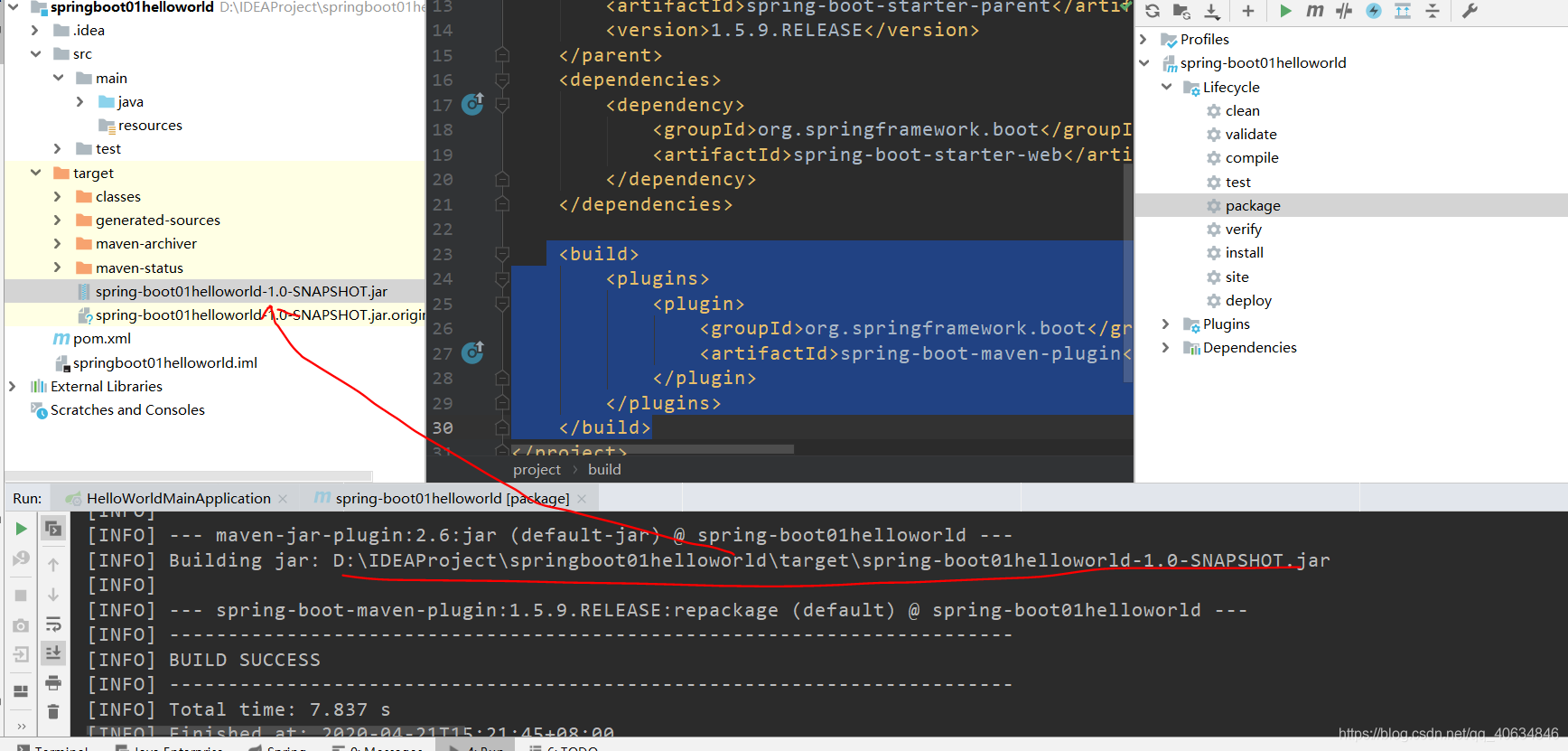Fold dependencies tag at line 16
Image resolution: width=1568 pixels, height=751 pixels.
[x=502, y=80]
